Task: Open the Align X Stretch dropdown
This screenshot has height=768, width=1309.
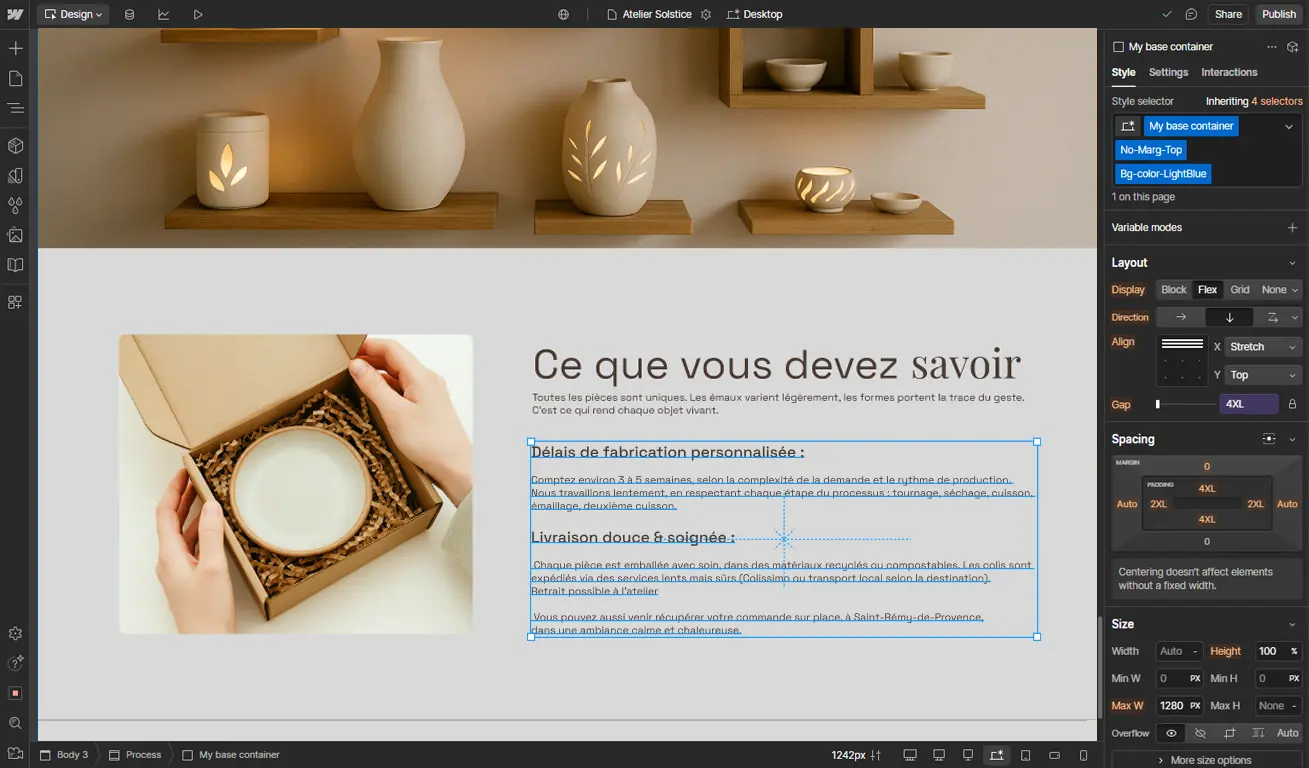Action: point(1263,347)
